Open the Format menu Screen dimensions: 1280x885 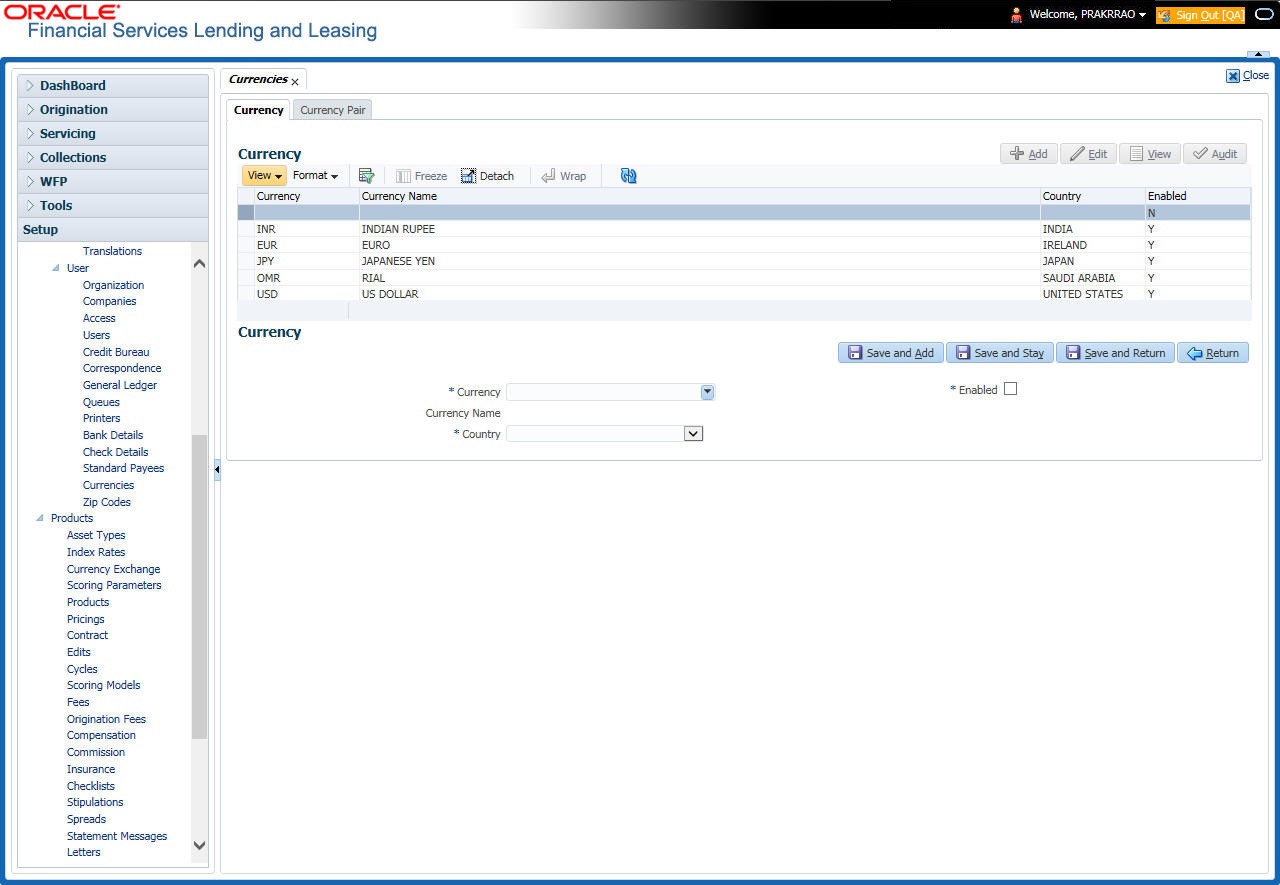[315, 176]
